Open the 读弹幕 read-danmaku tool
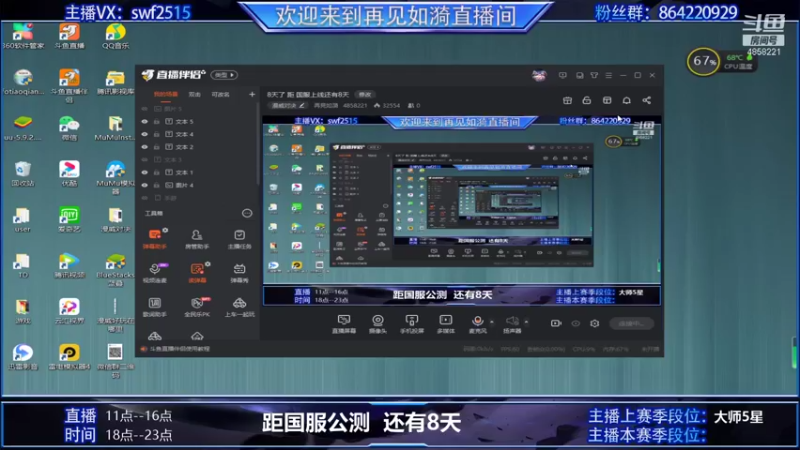Screen dimensions: 800x450 (197, 272)
